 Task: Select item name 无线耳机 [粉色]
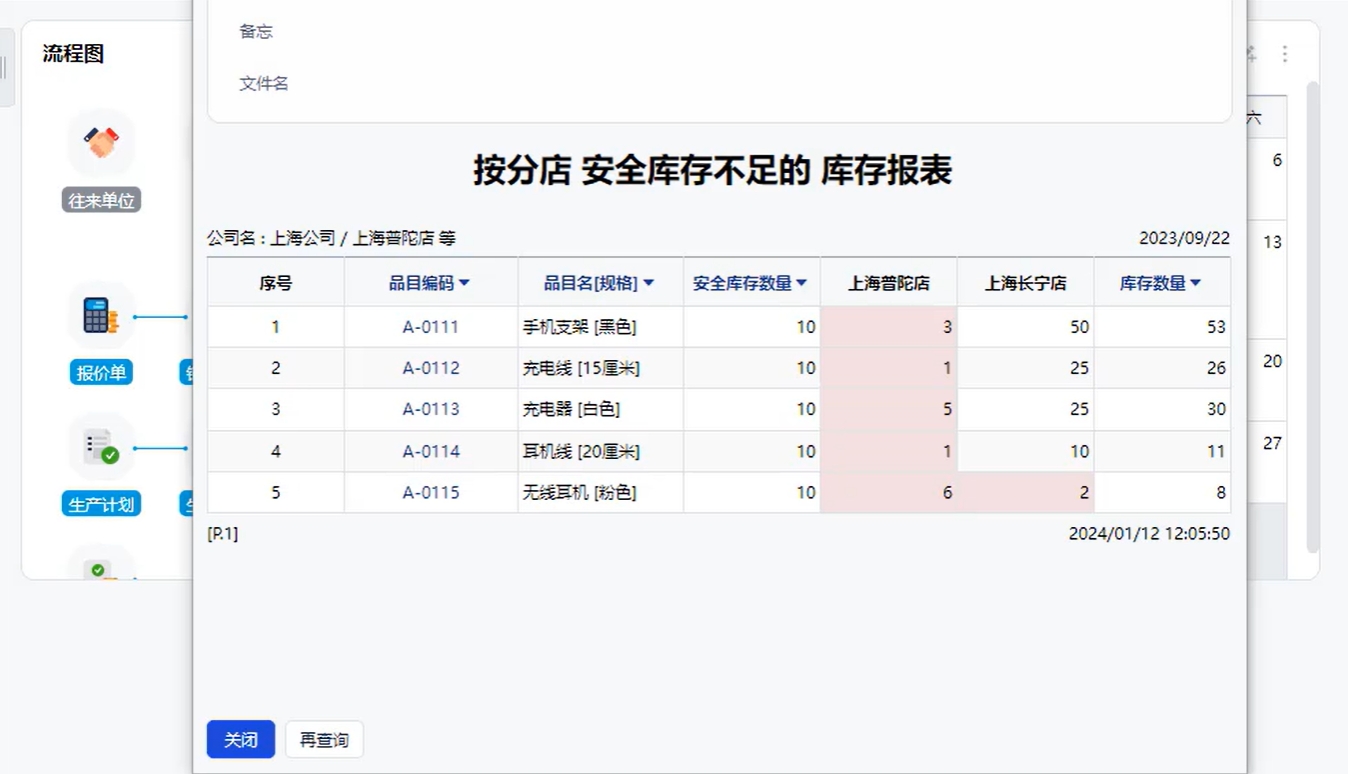580,492
